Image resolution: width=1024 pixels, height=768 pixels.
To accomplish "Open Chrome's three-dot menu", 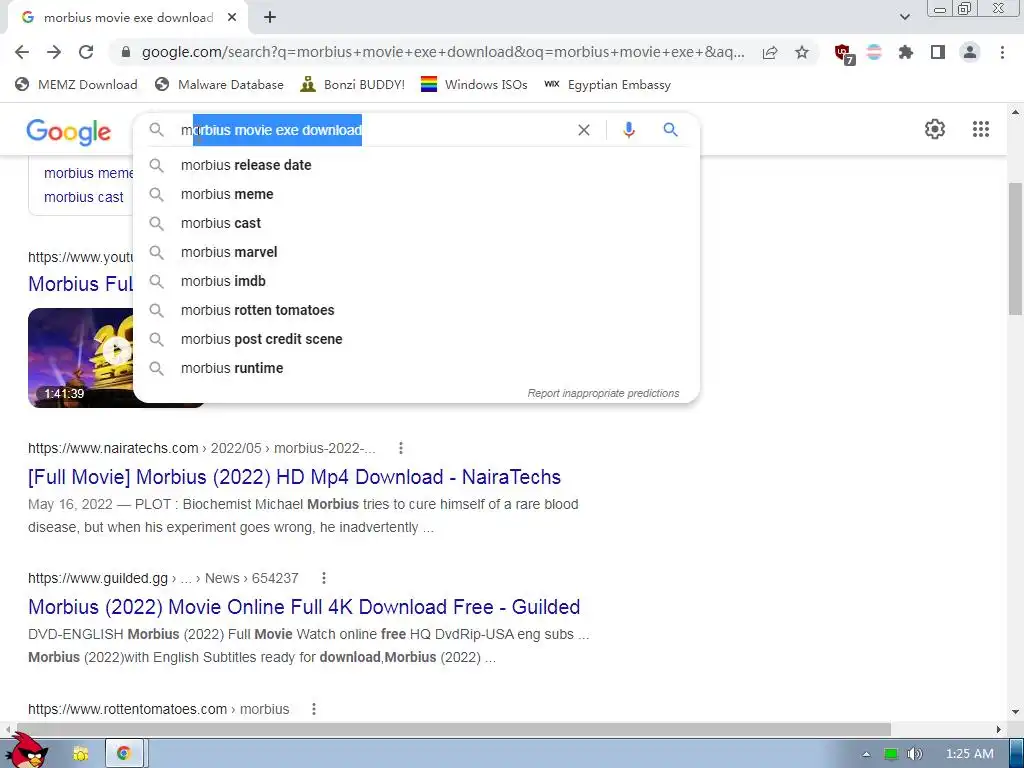I will click(x=1002, y=52).
